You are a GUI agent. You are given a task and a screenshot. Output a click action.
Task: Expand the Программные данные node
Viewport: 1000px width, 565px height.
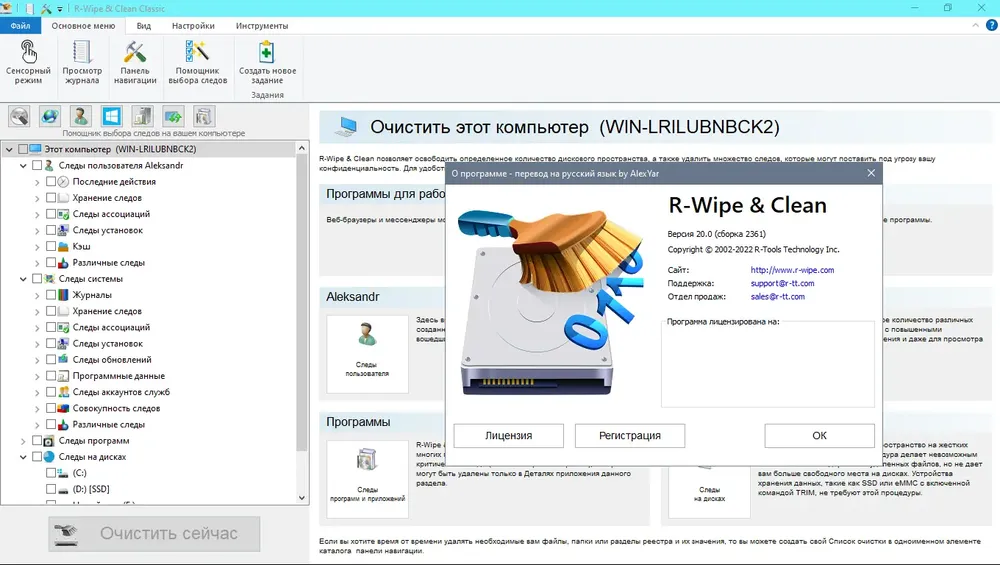(x=37, y=376)
